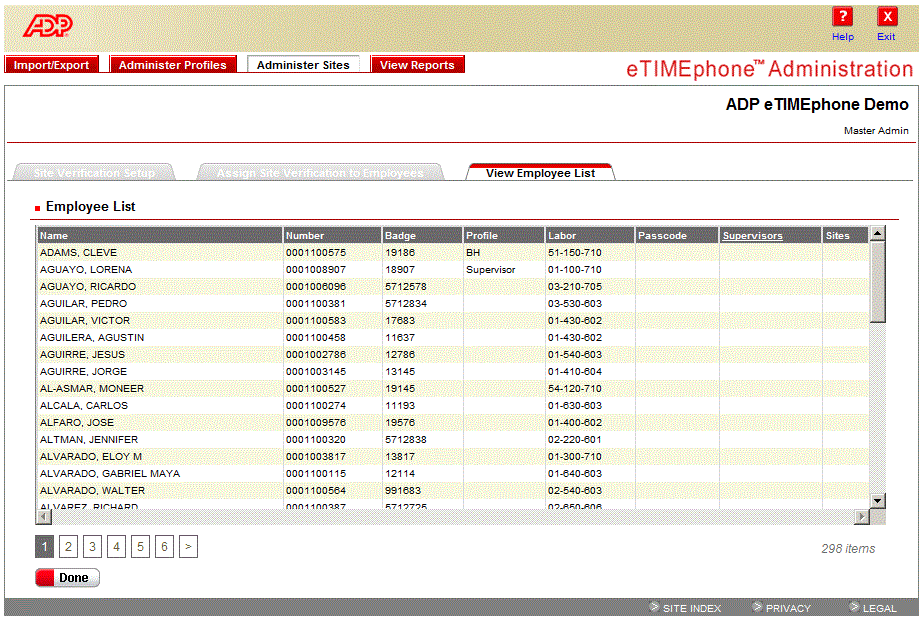Open the Import/Export menu

click(x=51, y=65)
